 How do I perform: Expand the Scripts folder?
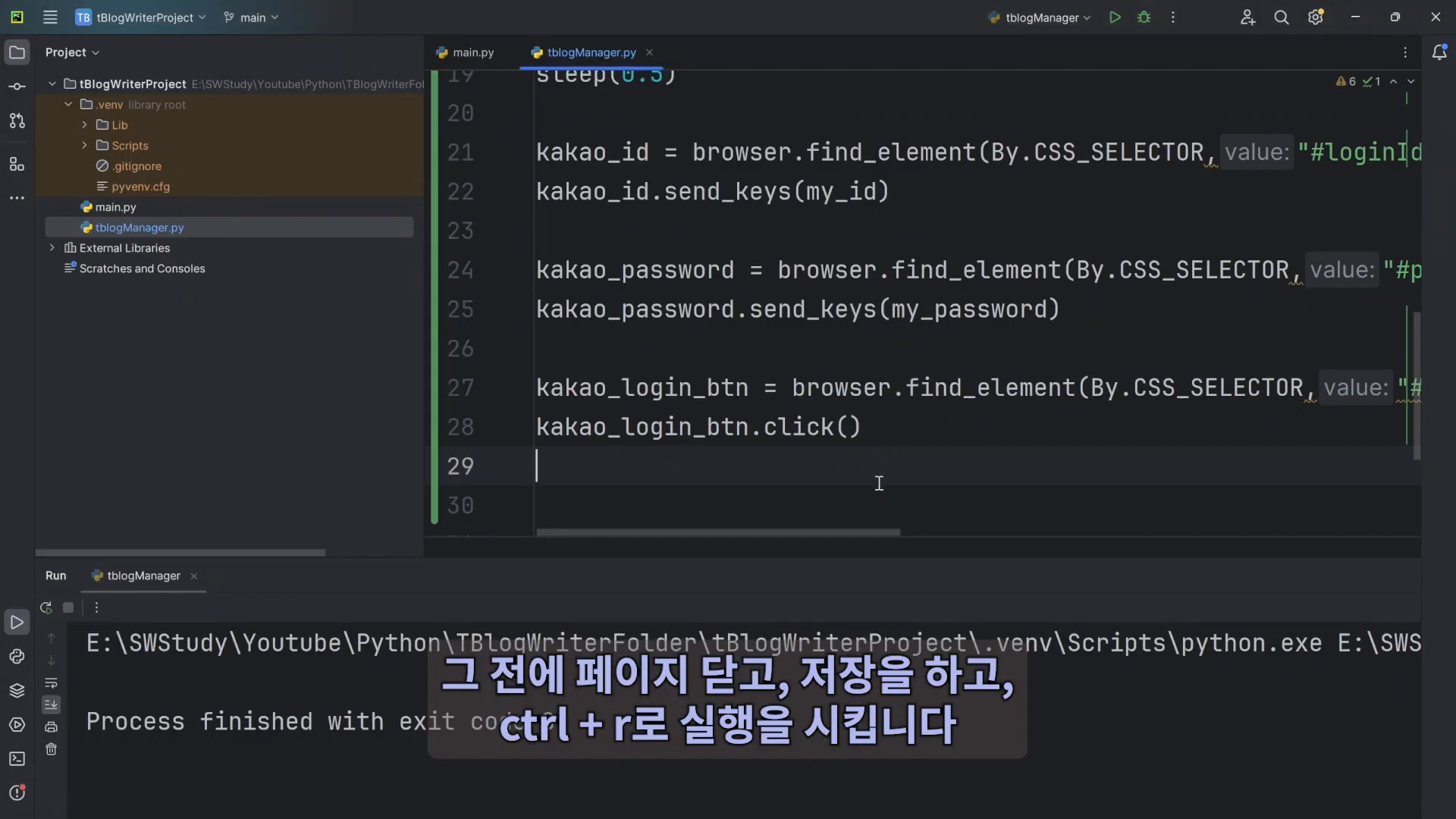pyautogui.click(x=84, y=146)
